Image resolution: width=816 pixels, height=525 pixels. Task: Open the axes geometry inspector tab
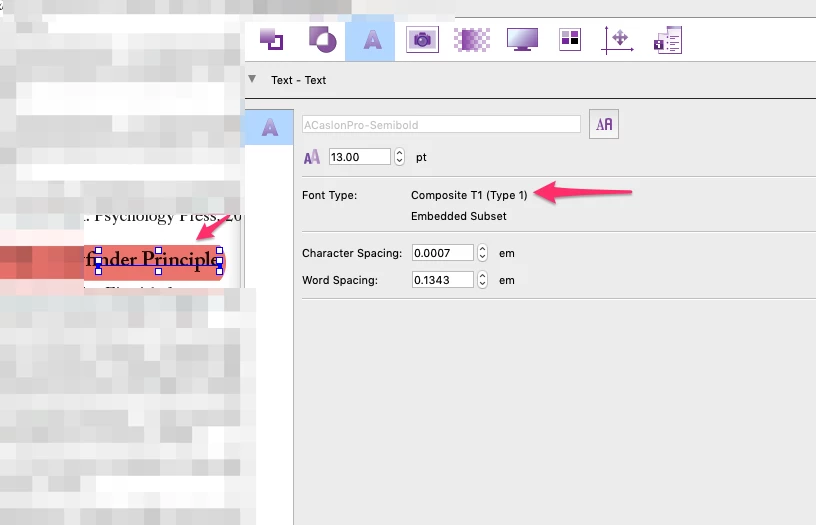(617, 40)
